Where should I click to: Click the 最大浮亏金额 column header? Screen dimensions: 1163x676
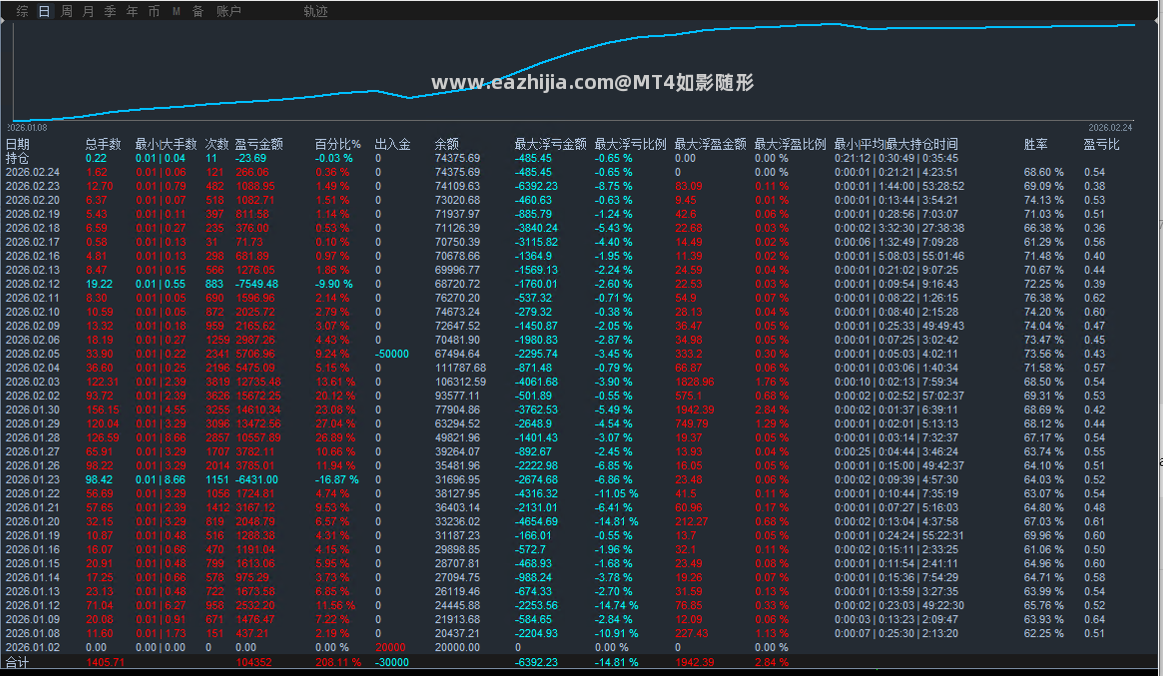[550, 144]
